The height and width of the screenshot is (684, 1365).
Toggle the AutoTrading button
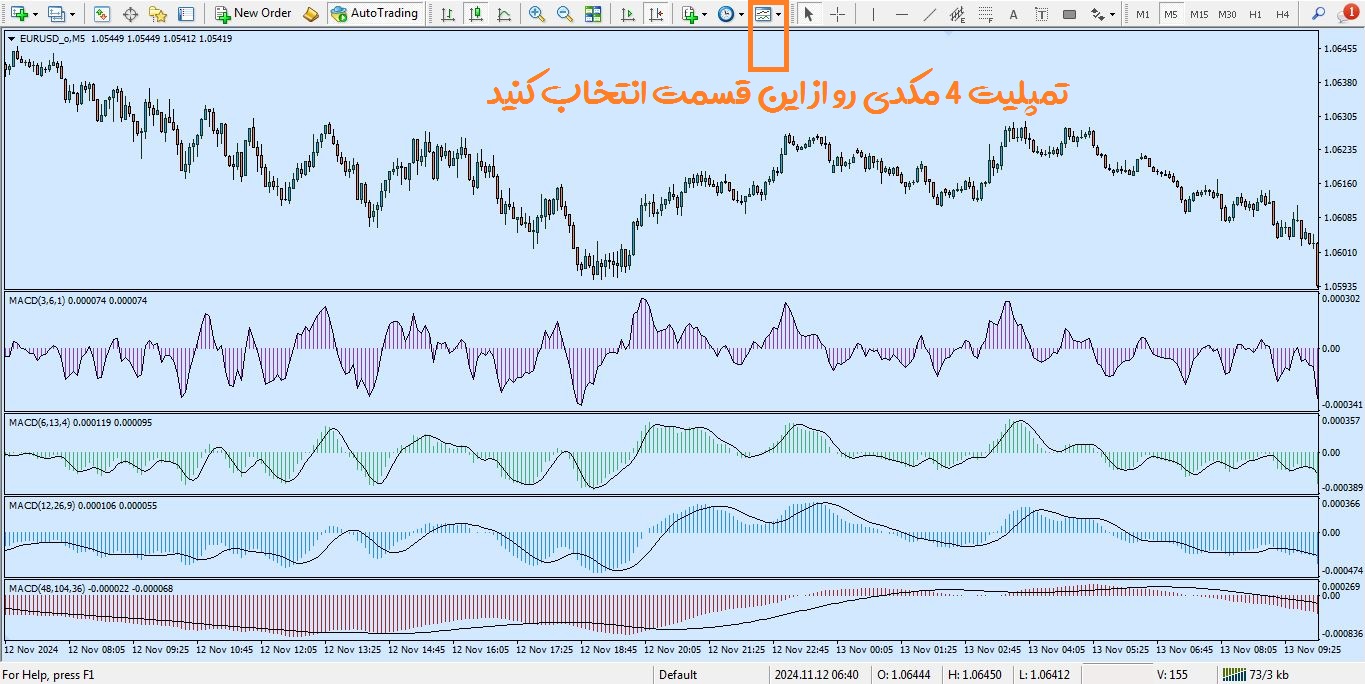[x=374, y=14]
